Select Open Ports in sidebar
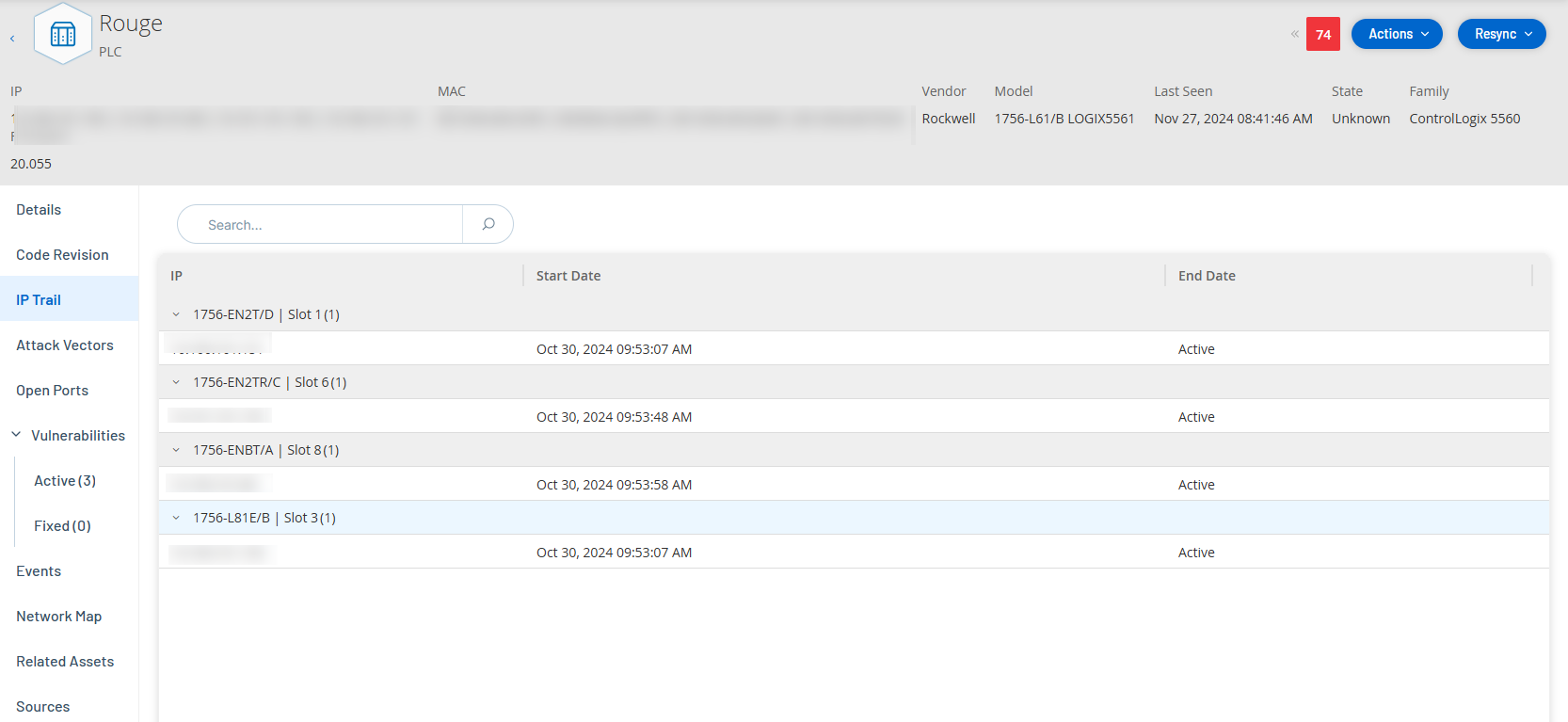Viewport: 1568px width, 722px height. click(x=53, y=391)
